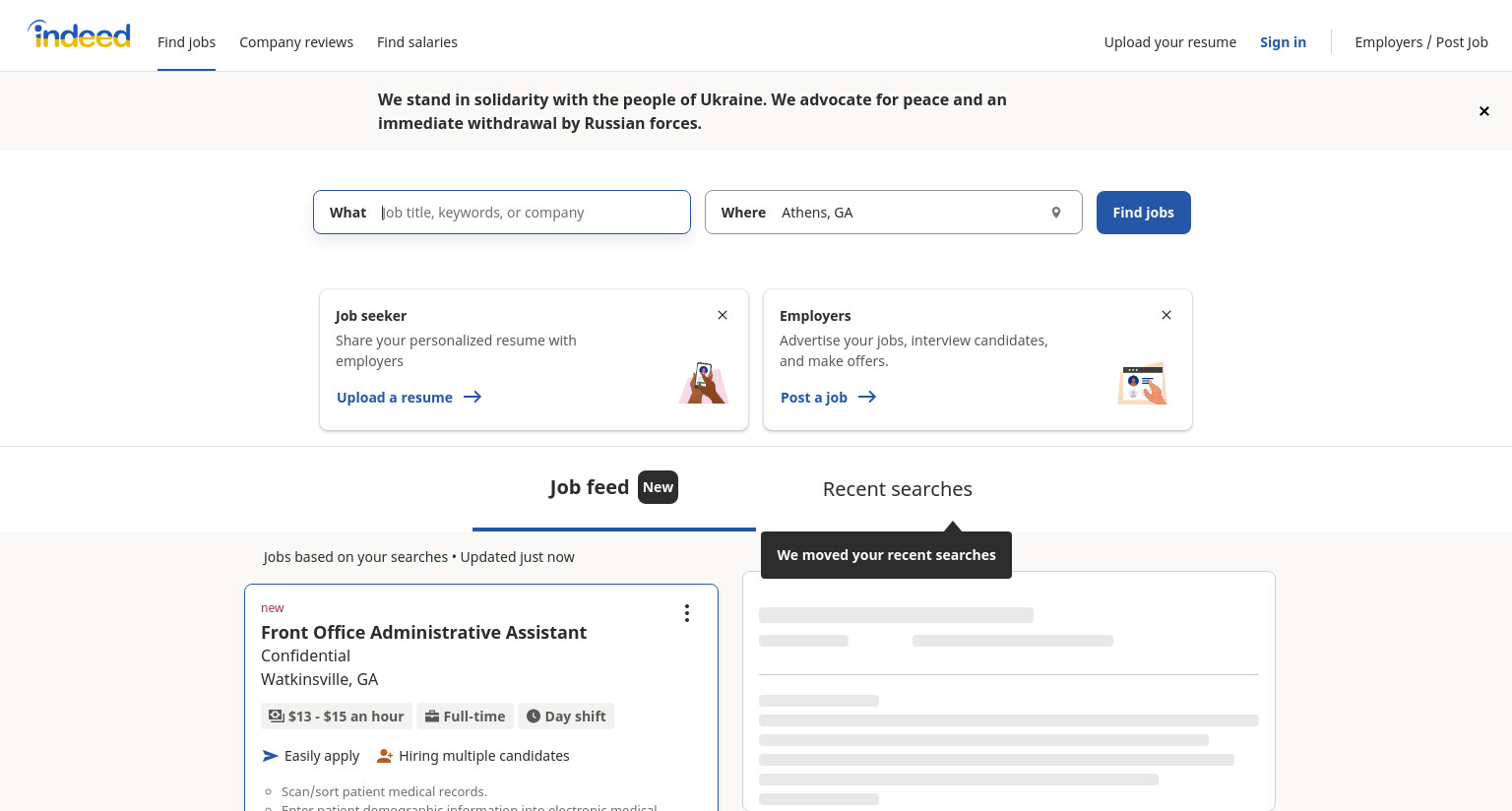Open Front Office Administrative Assistant job title

point(423,633)
